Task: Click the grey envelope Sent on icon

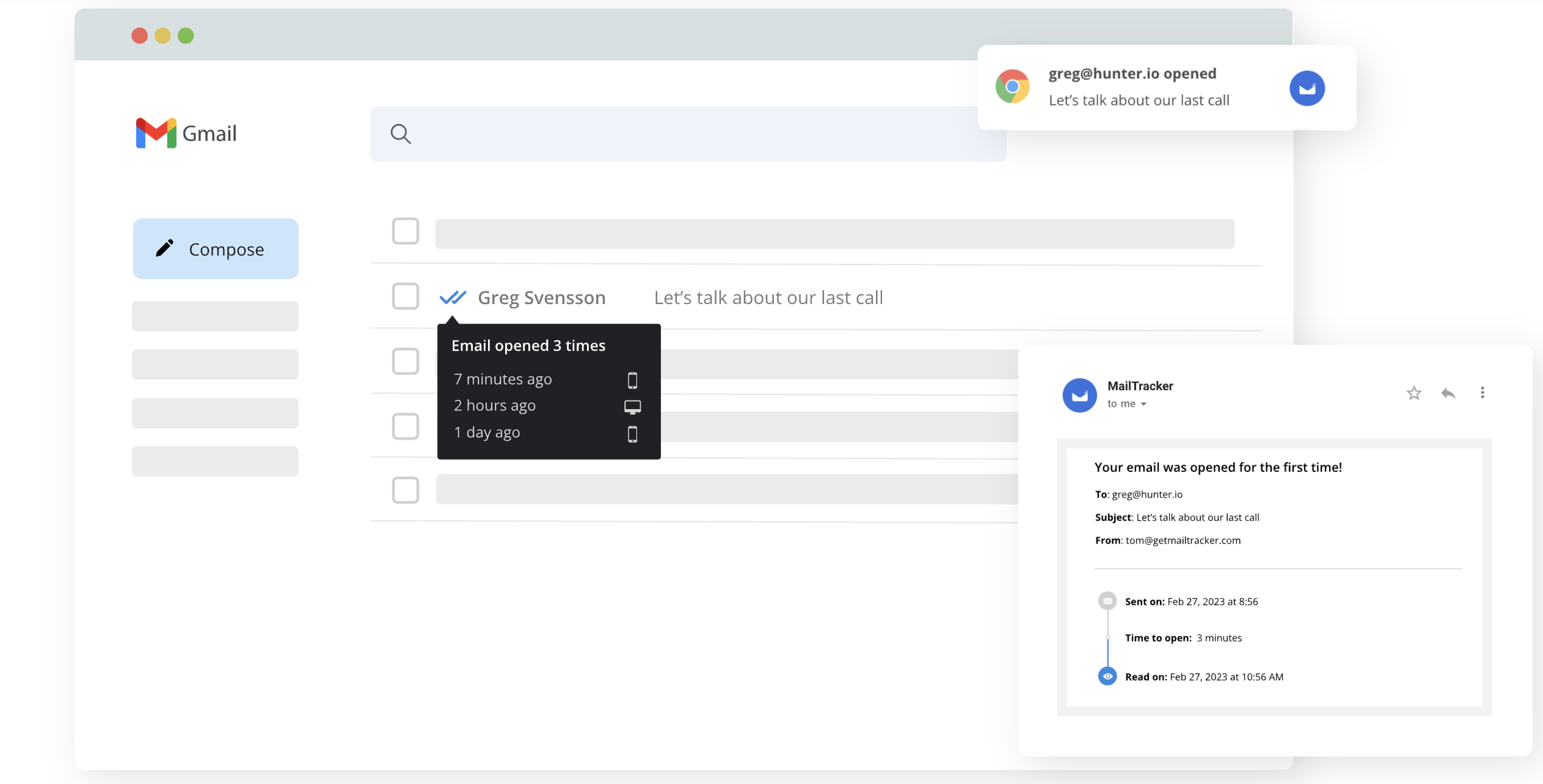Action: coord(1107,601)
